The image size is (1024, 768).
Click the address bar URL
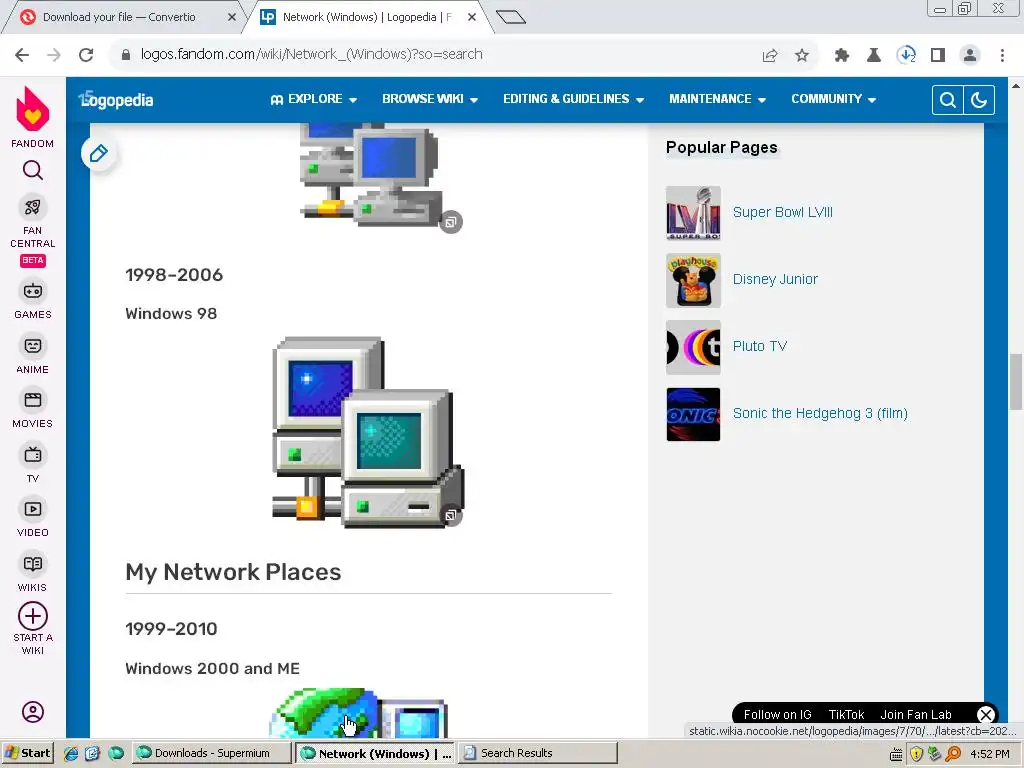[312, 54]
